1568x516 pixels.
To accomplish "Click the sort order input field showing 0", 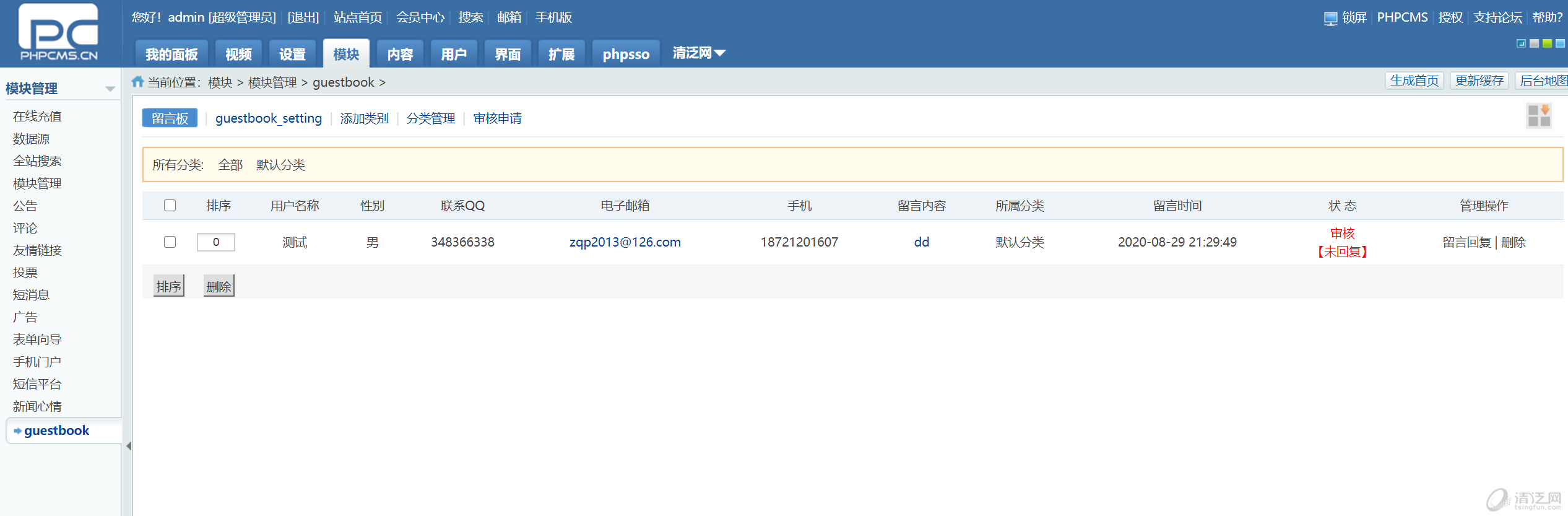I will (x=216, y=242).
